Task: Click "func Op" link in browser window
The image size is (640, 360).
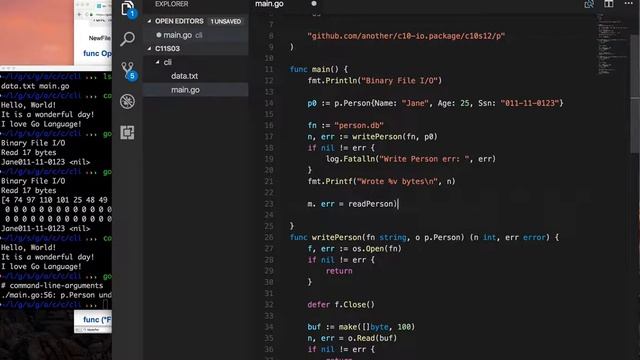Action: point(97,53)
